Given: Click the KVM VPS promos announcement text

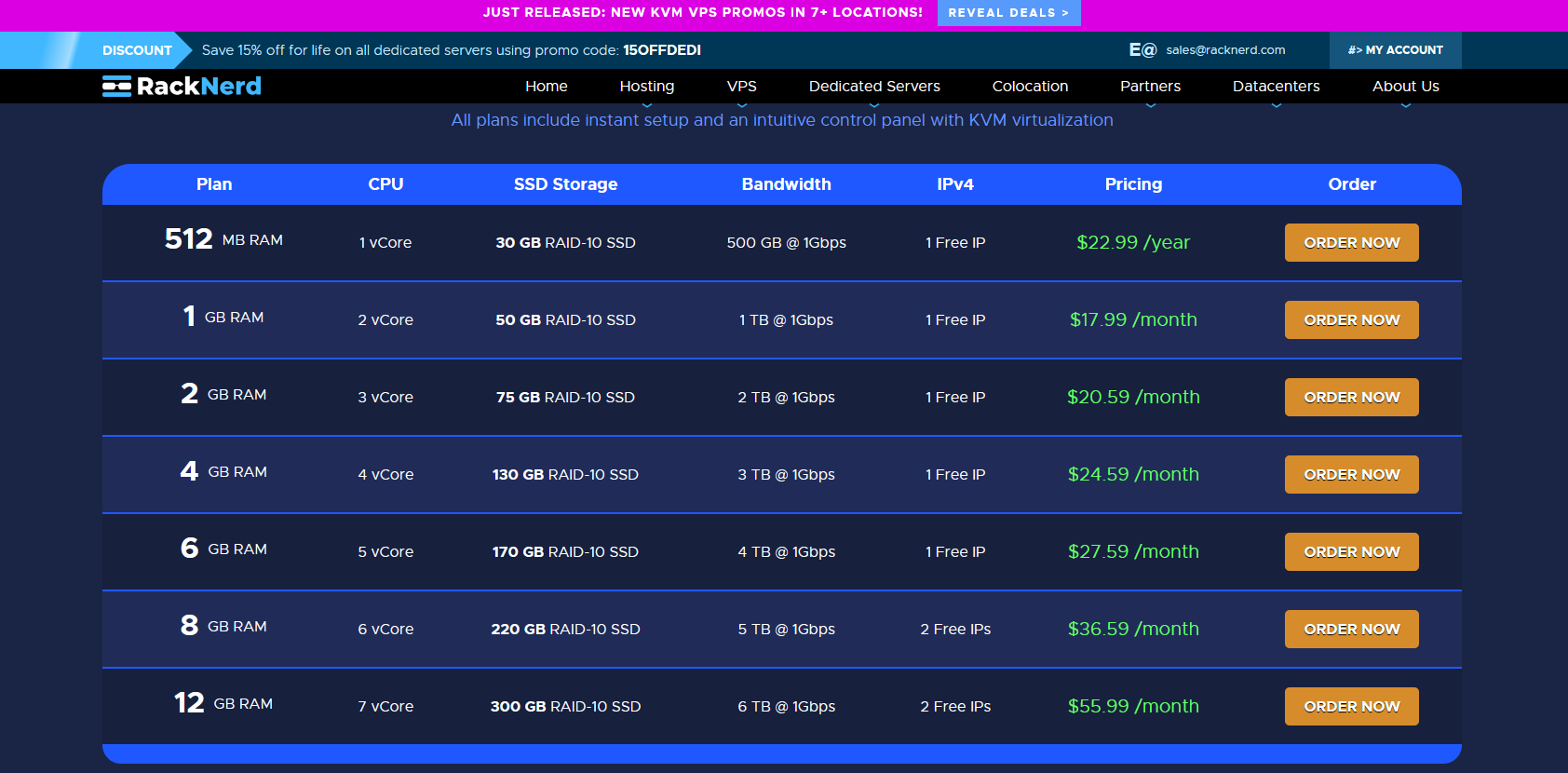Looking at the screenshot, I should click(x=703, y=13).
